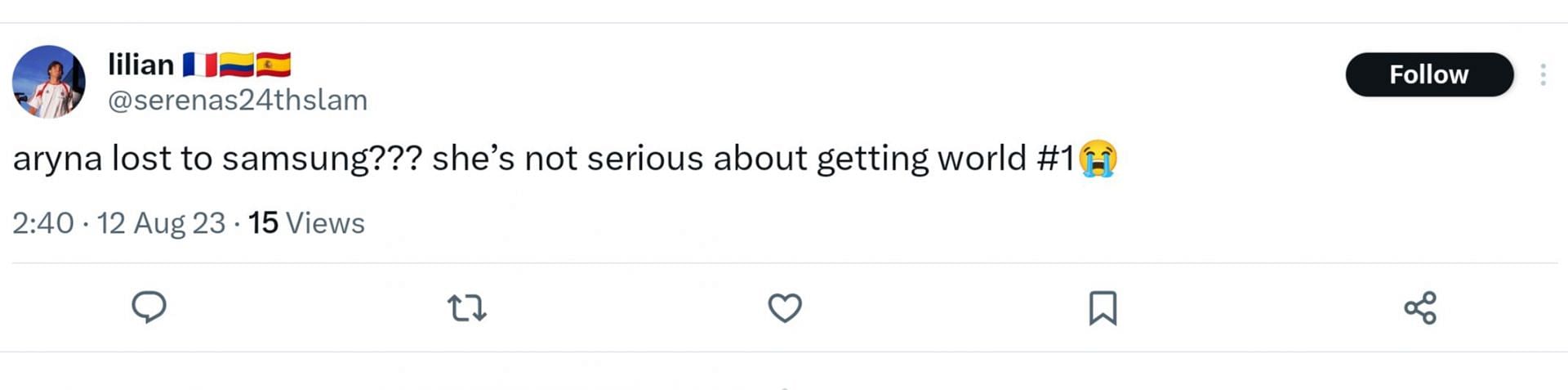This screenshot has height=390, width=1568.
Task: Retweet the post about aryna
Action: tap(467, 308)
